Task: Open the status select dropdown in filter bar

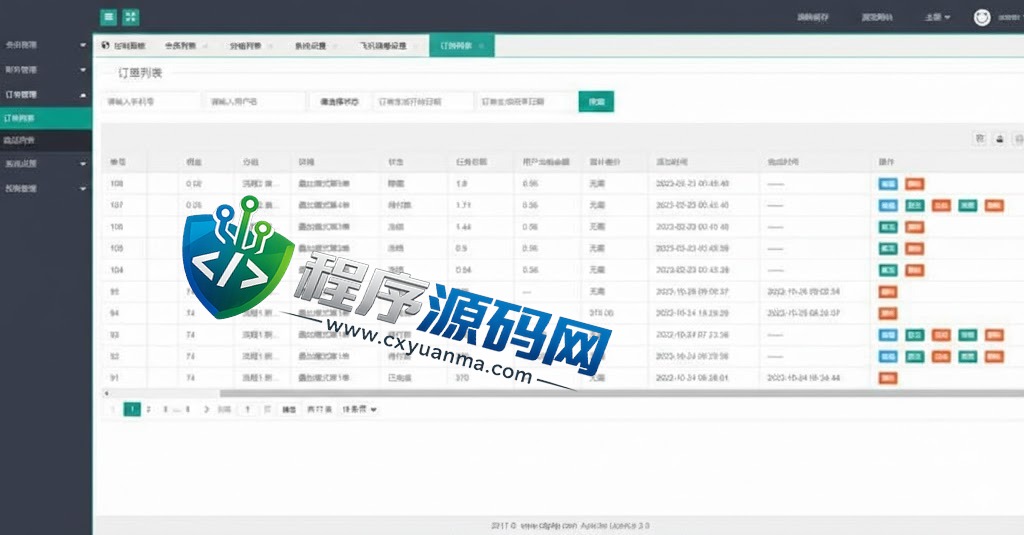Action: 340,102
